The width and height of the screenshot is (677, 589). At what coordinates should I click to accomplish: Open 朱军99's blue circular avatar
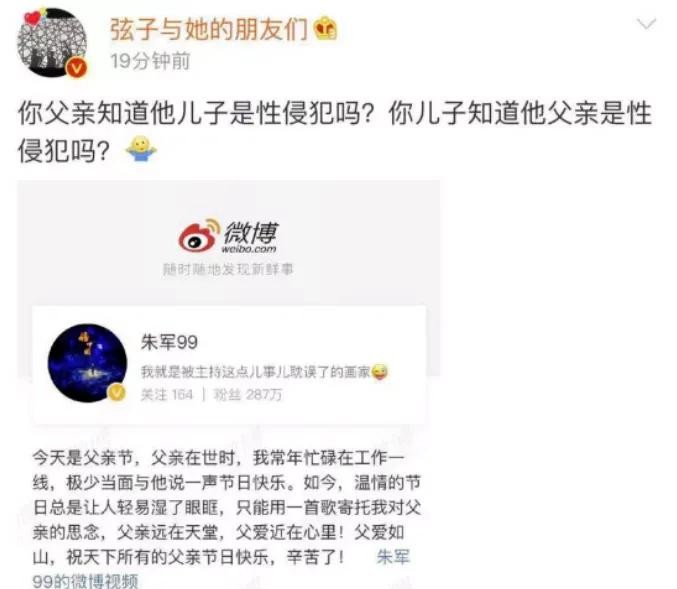coord(87,363)
